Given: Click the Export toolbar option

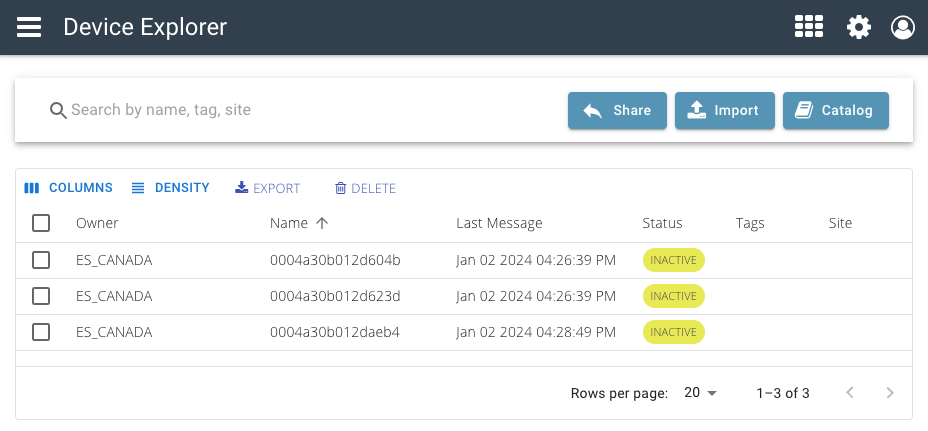Looking at the screenshot, I should pyautogui.click(x=267, y=188).
